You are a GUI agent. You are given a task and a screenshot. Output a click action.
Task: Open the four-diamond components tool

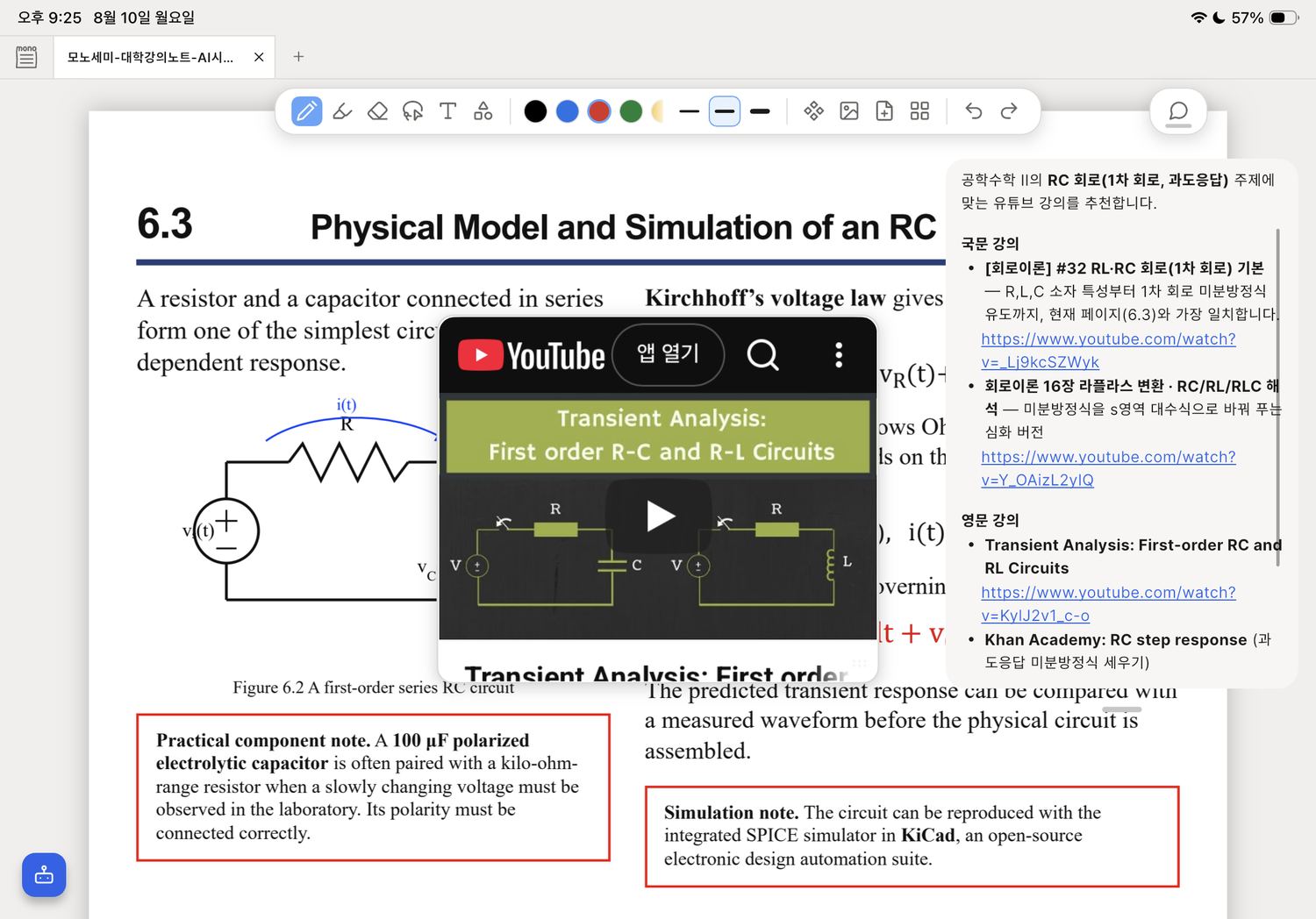point(814,110)
